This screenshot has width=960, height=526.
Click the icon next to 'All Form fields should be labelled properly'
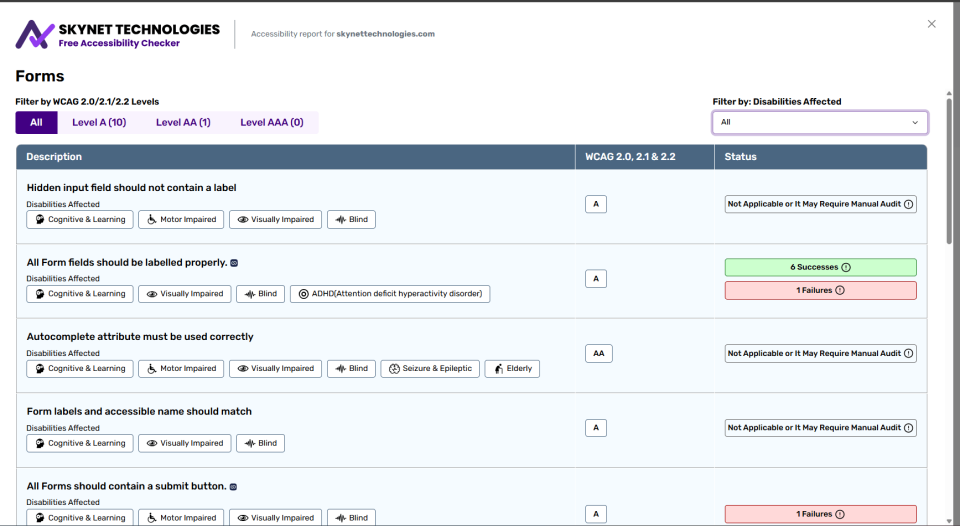[x=234, y=263]
